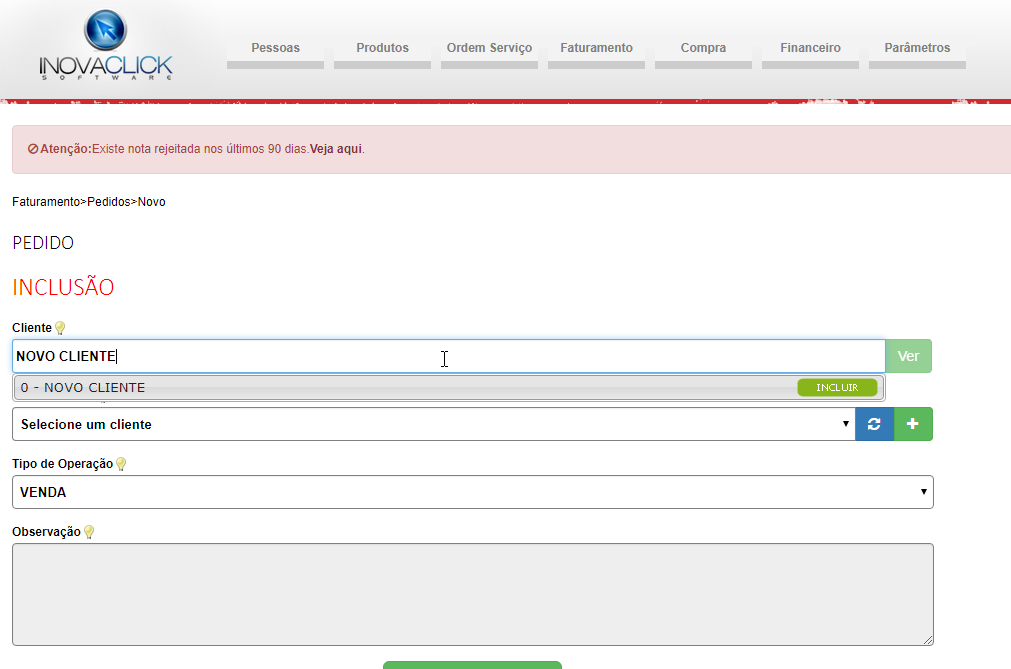Click the lightbulb hint beside Observação
The height and width of the screenshot is (669, 1011).
(x=88, y=533)
